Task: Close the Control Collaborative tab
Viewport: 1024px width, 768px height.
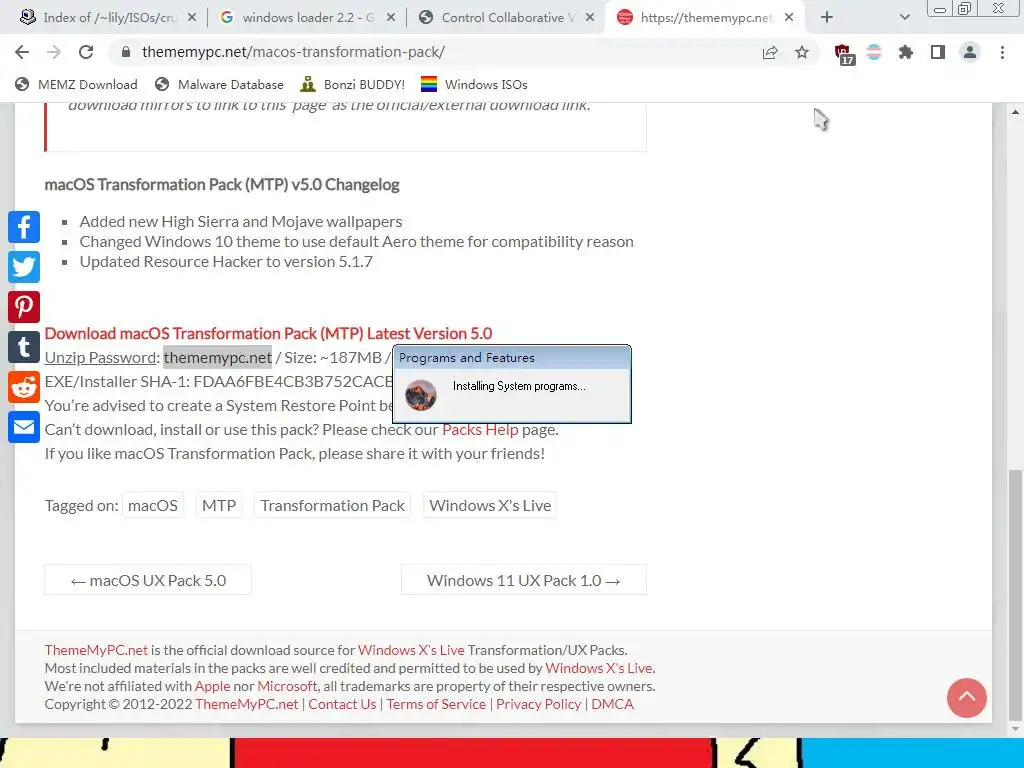Action: (590, 18)
